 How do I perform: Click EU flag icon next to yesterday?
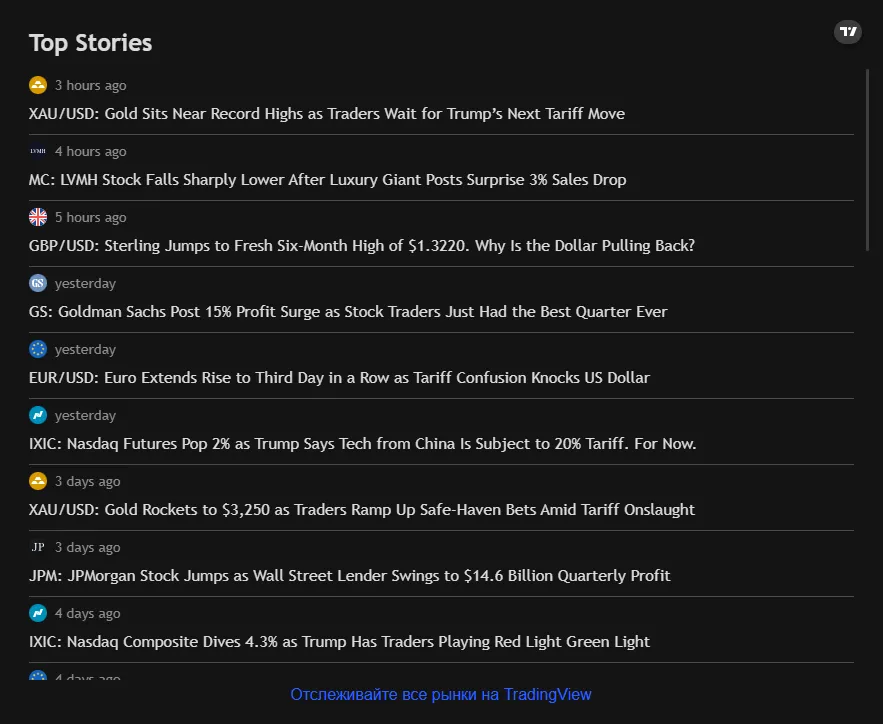38,349
